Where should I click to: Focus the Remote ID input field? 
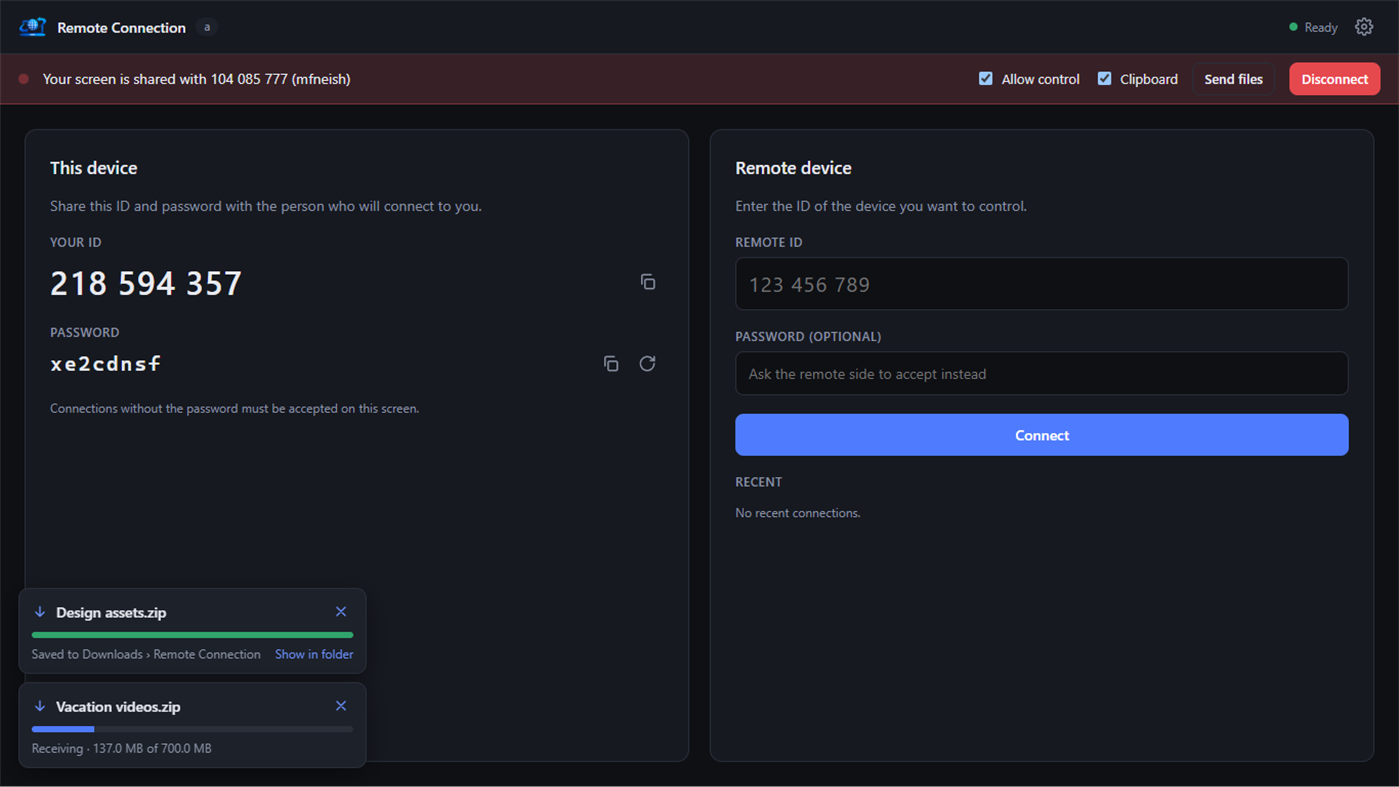pyautogui.click(x=1042, y=284)
